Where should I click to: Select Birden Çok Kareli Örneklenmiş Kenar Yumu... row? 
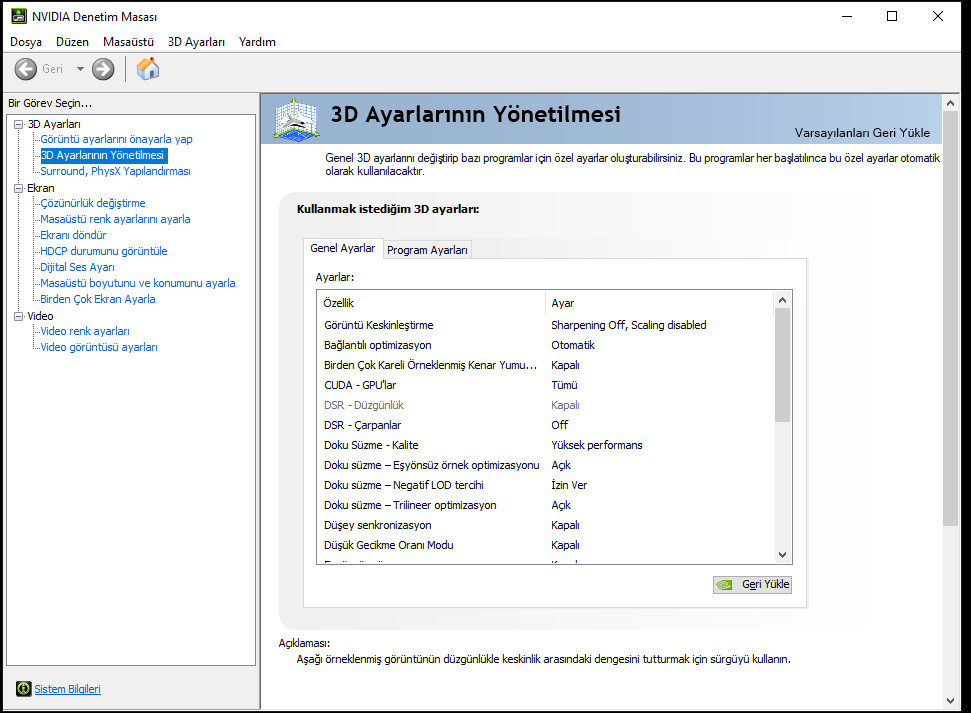pyautogui.click(x=545, y=365)
